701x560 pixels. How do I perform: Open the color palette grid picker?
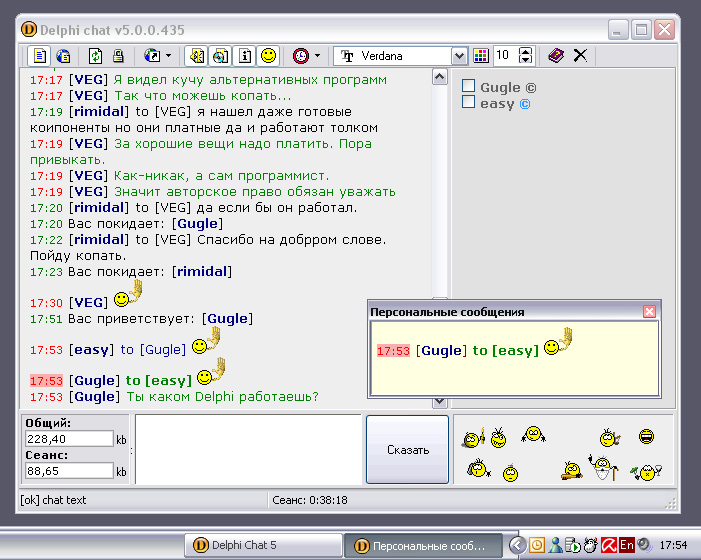tap(481, 56)
